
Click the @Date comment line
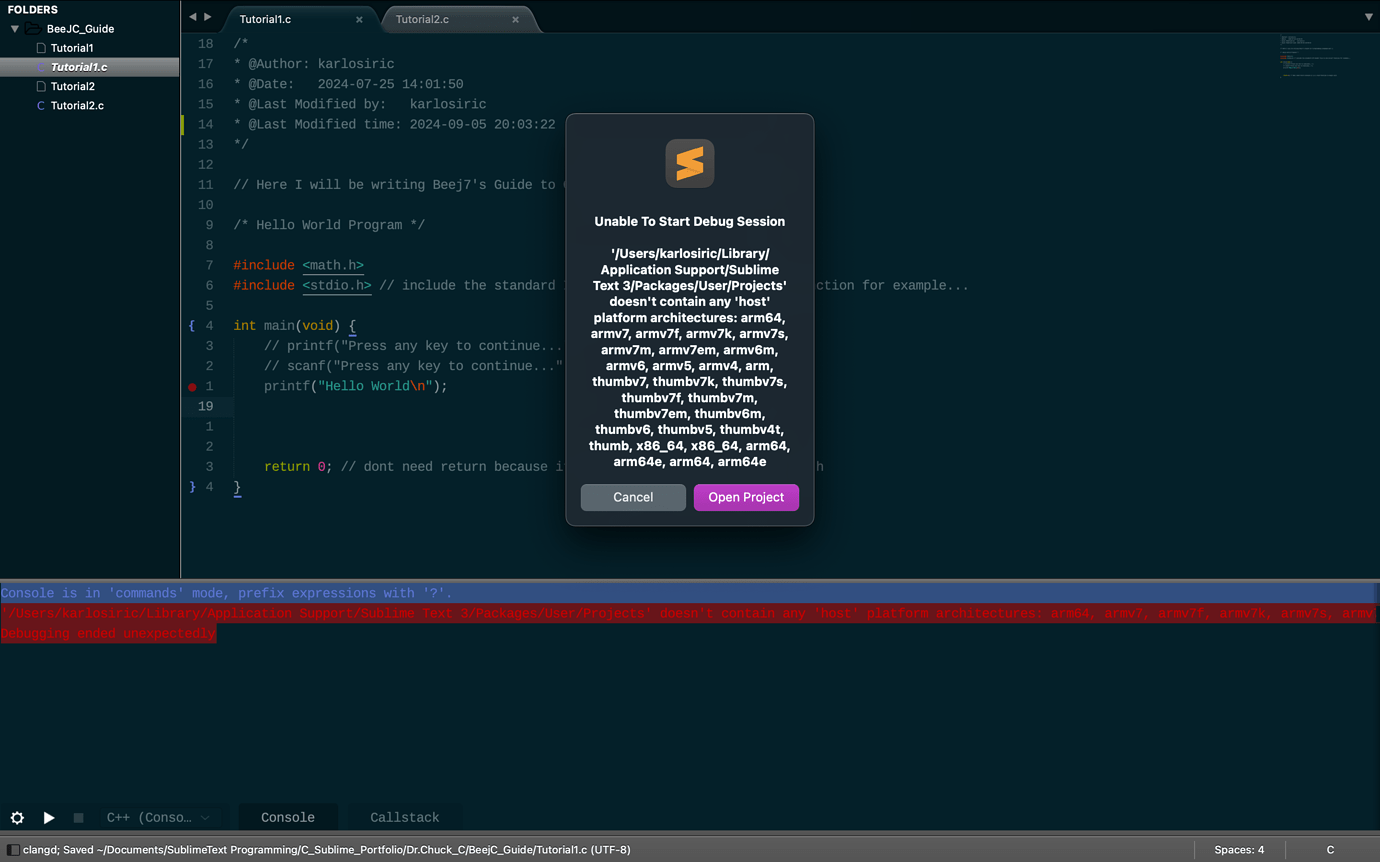point(348,84)
